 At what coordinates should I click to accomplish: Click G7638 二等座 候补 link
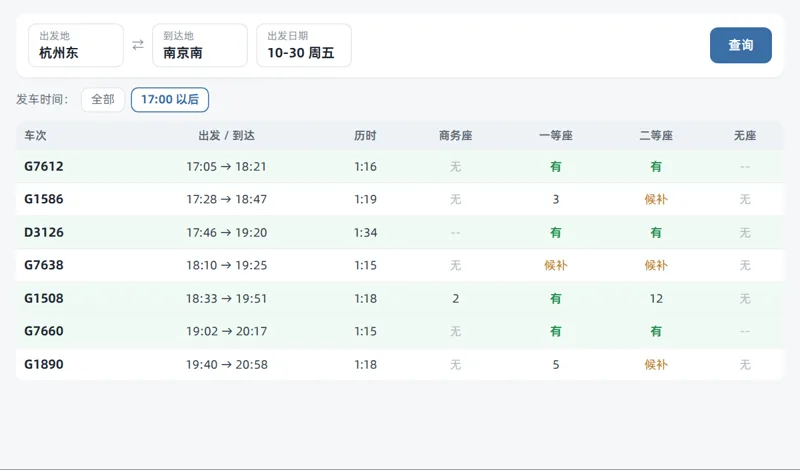[656, 265]
